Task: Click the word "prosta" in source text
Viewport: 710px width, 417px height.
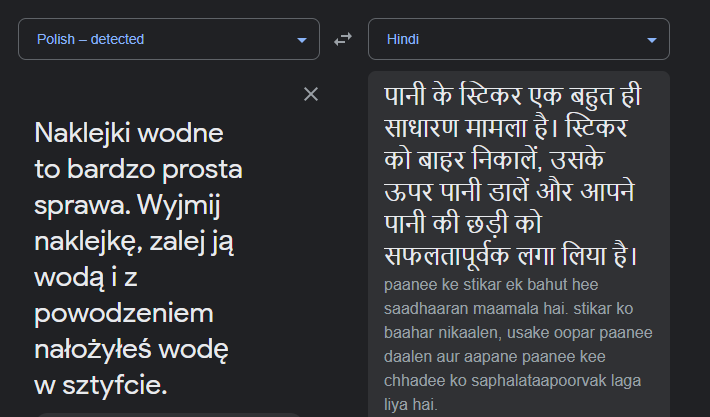Action: 202,170
